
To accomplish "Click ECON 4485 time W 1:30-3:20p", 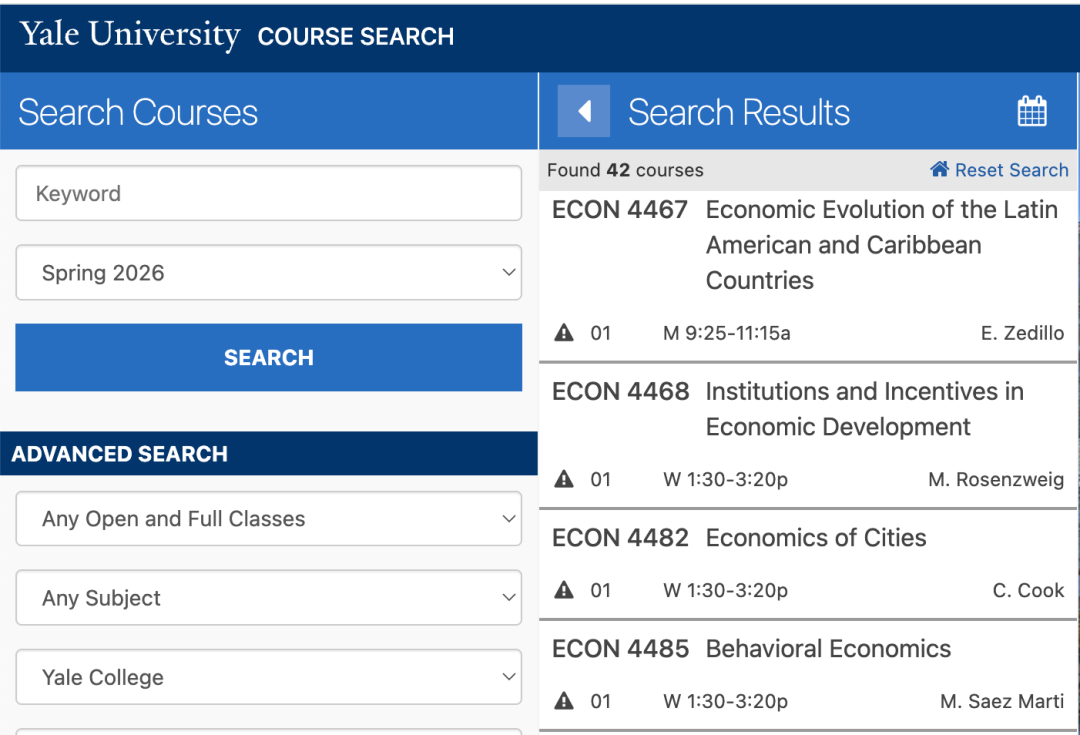I will (725, 701).
